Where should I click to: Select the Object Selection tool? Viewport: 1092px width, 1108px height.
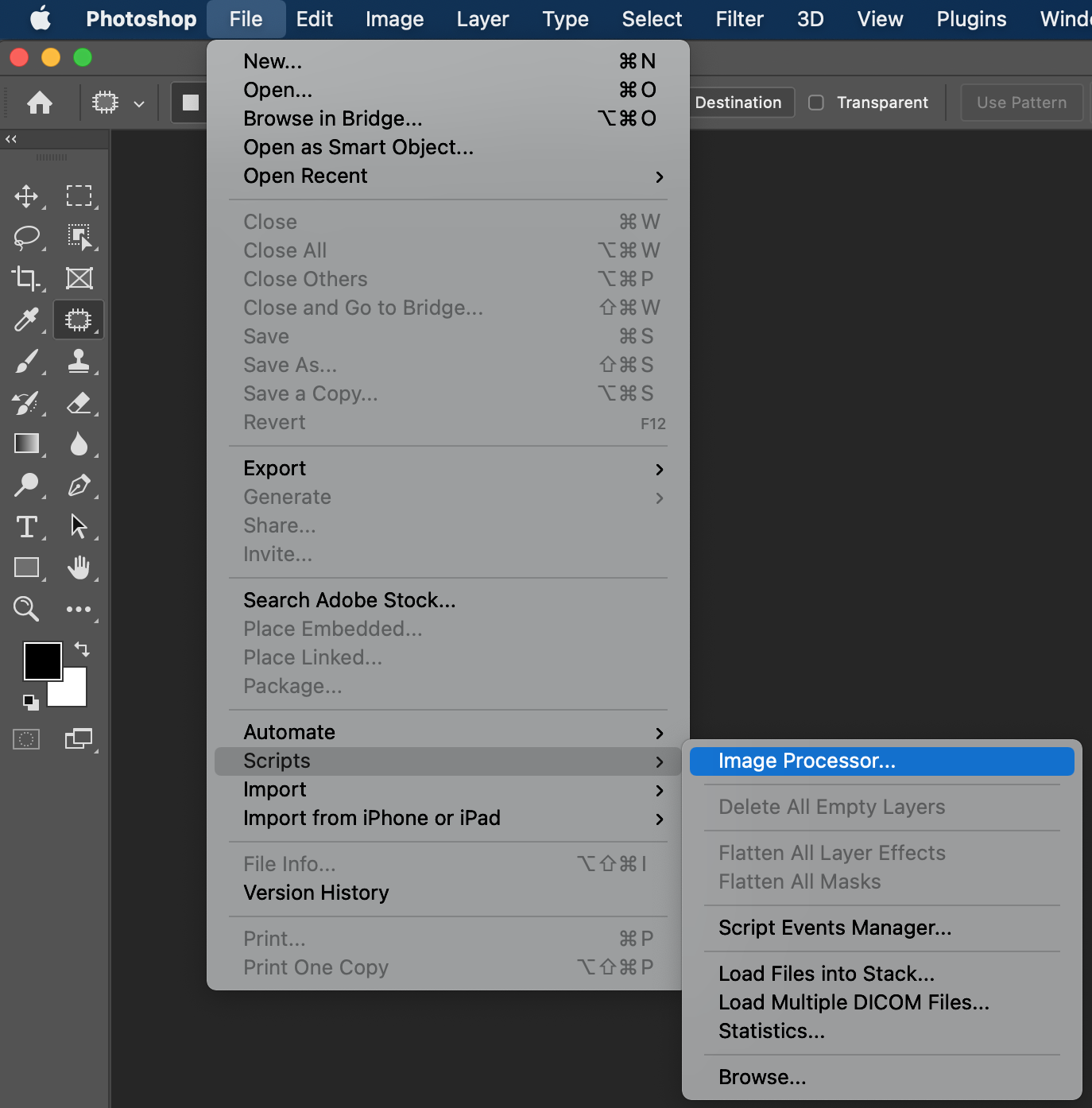click(x=79, y=237)
